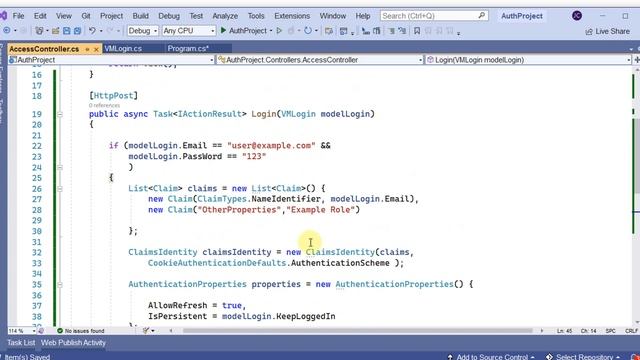Viewport: 640px width, 360px height.
Task: Click the 0 references CodeLens link
Action: click(104, 105)
